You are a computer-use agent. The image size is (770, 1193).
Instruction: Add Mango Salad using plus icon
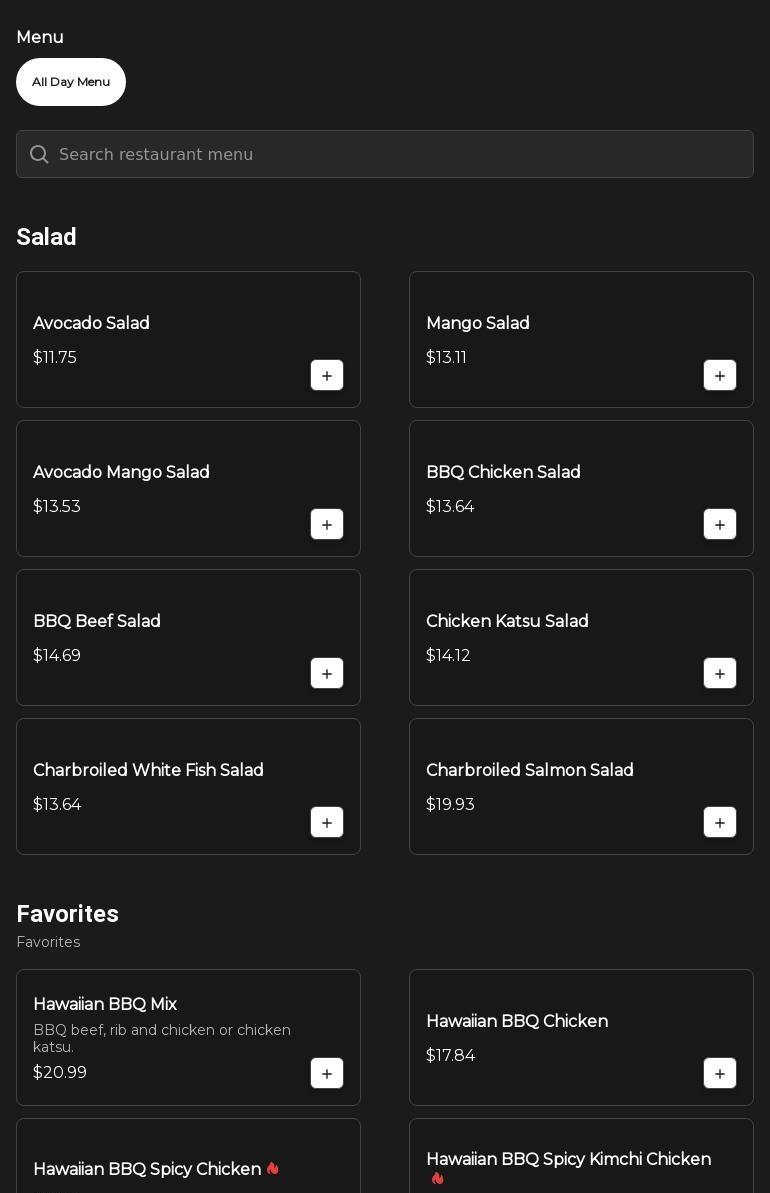pos(720,375)
